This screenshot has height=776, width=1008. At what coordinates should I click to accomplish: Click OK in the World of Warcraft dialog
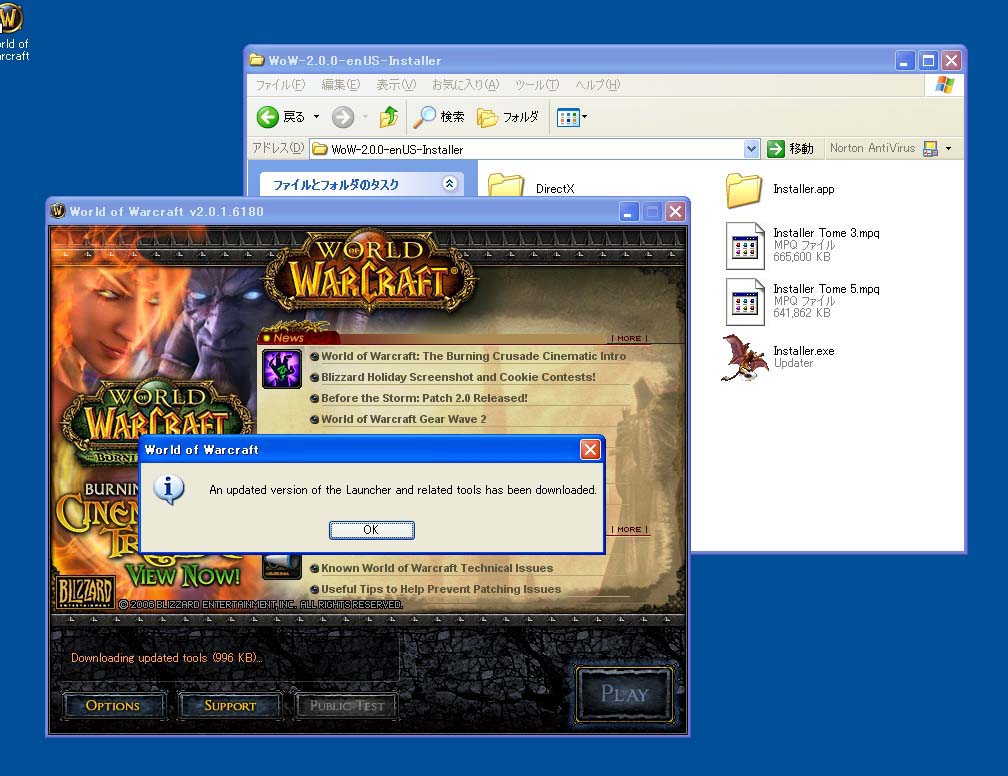(372, 530)
